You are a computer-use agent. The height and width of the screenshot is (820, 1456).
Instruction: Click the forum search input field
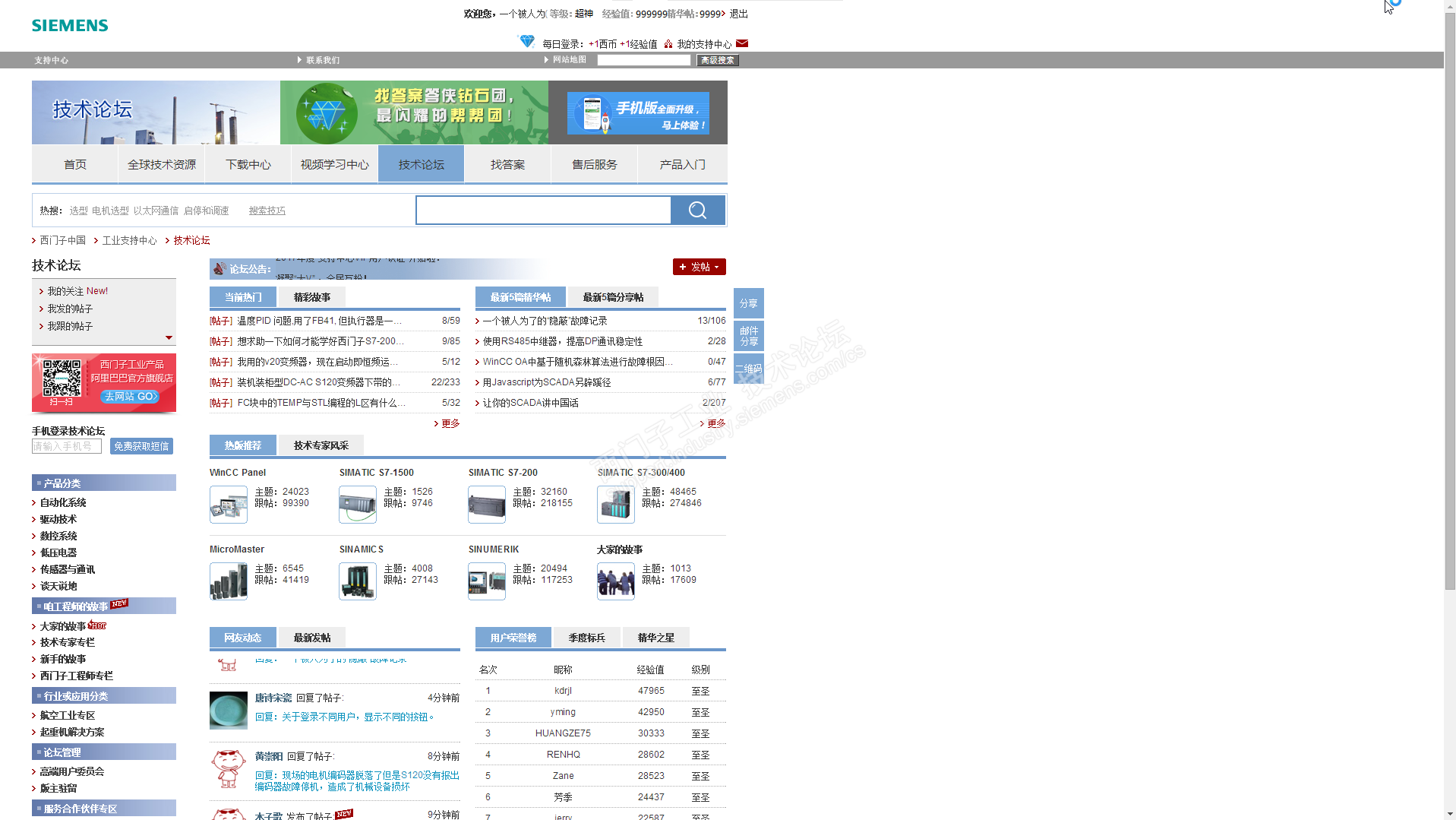point(543,211)
